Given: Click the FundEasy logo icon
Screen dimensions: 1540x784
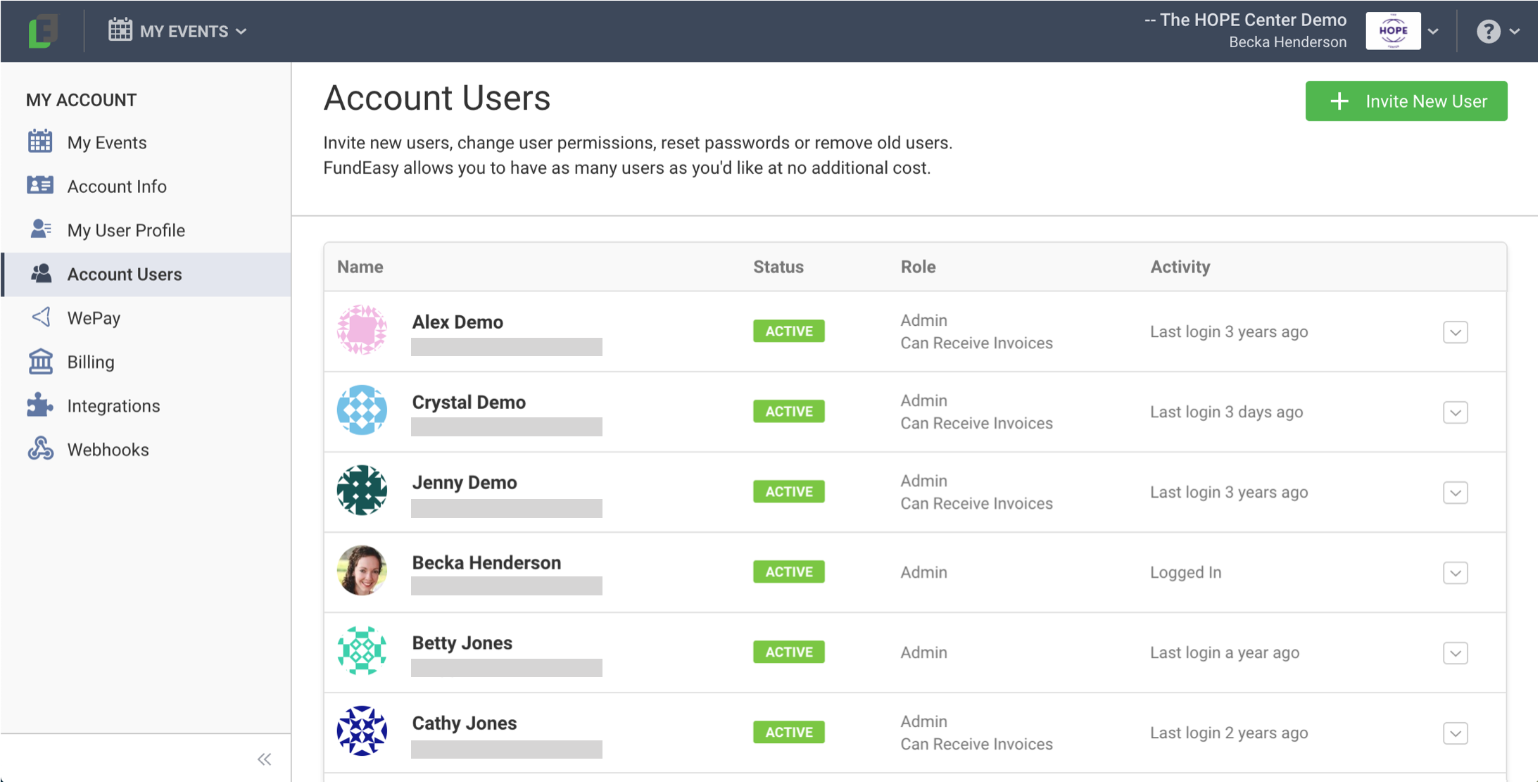Looking at the screenshot, I should click(x=42, y=31).
